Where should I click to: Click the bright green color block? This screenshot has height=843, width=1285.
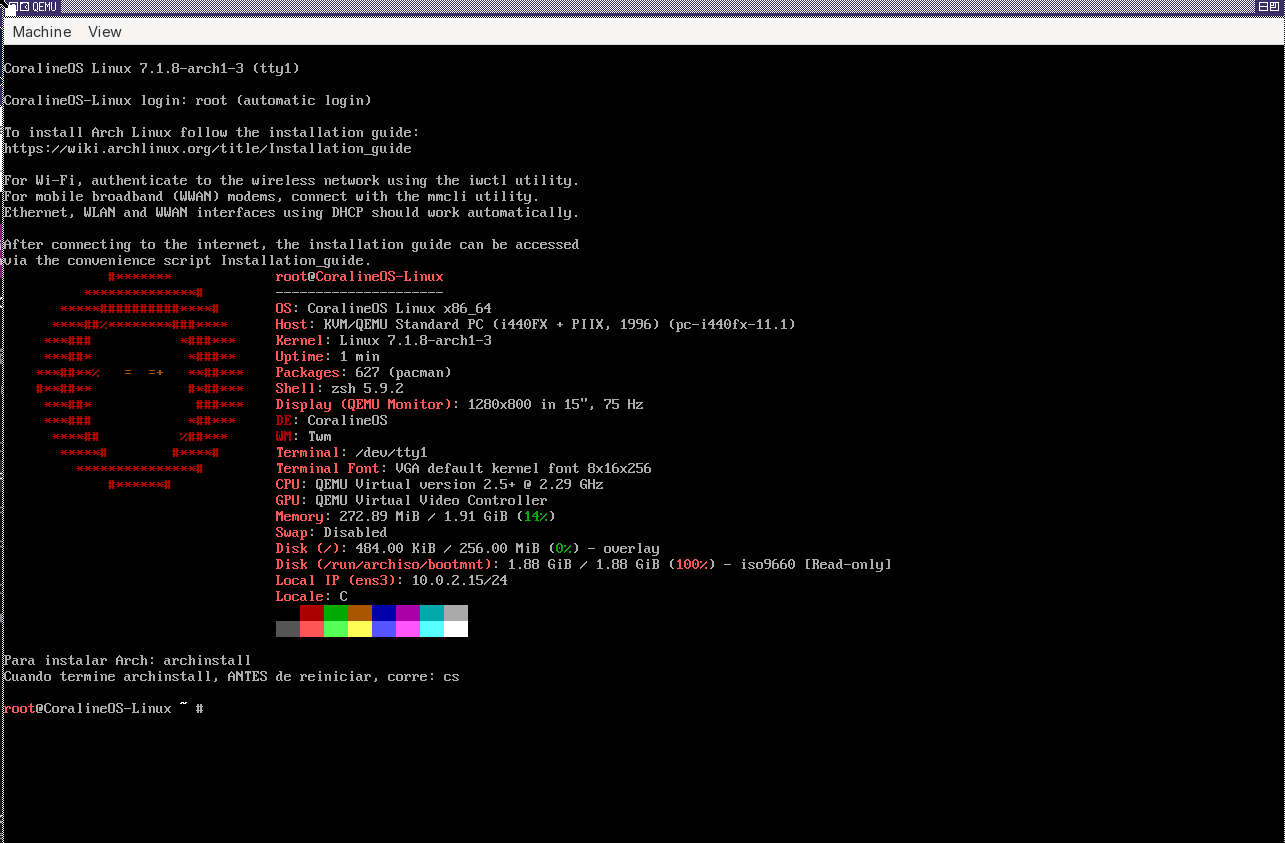336,629
